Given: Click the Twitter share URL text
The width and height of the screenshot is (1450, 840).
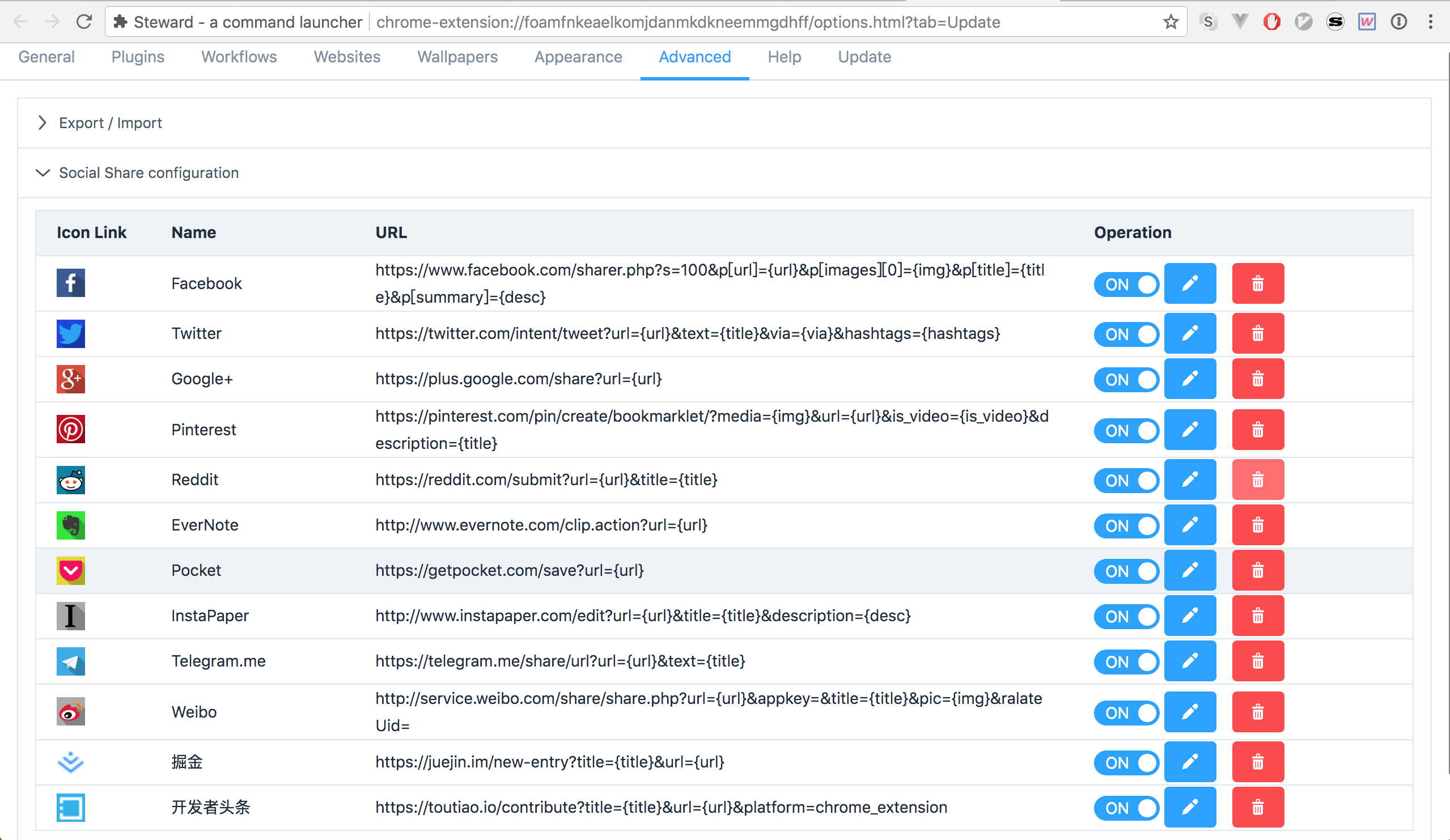Looking at the screenshot, I should 687,334.
